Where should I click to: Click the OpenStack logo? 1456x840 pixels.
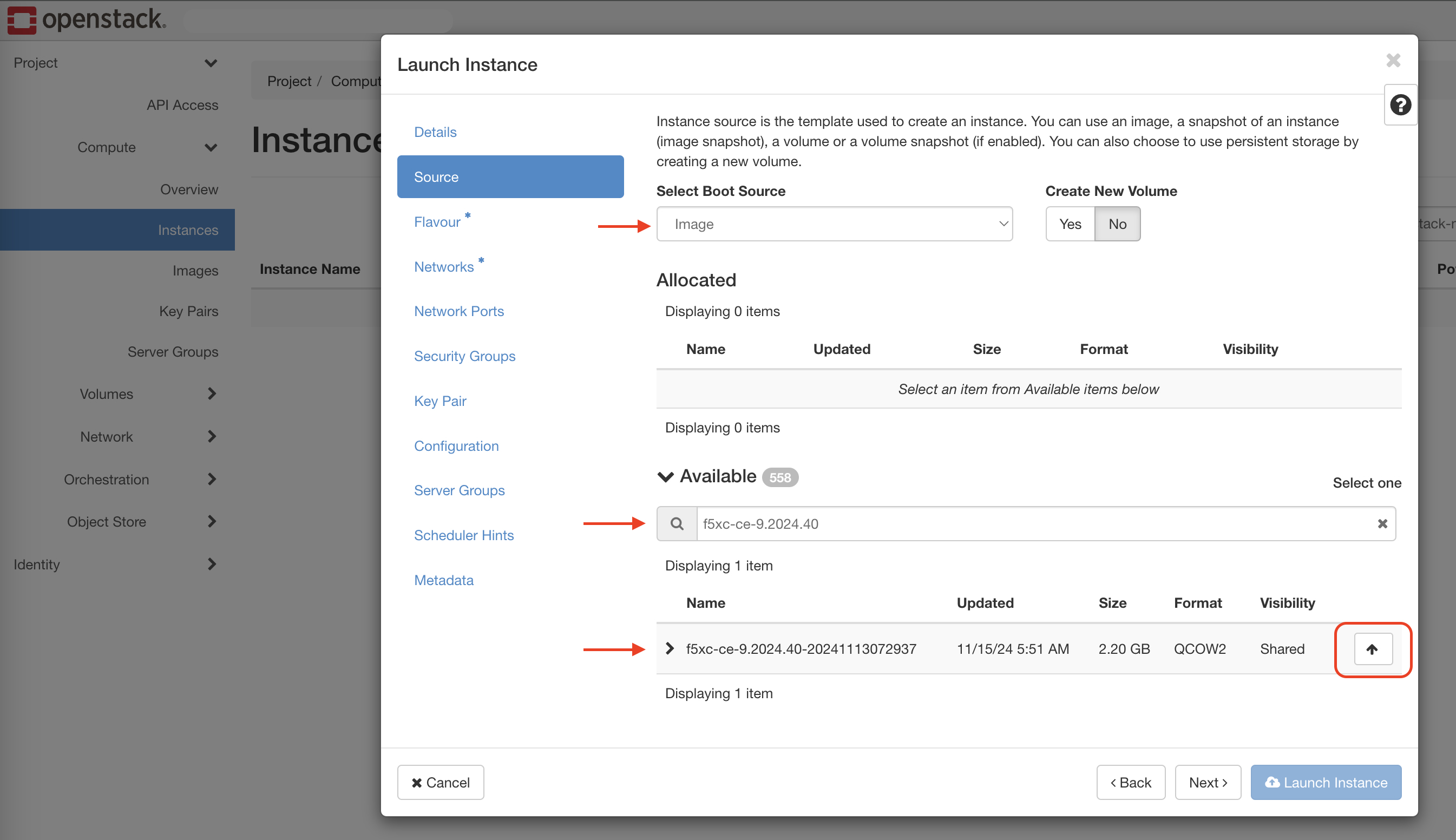[87, 19]
